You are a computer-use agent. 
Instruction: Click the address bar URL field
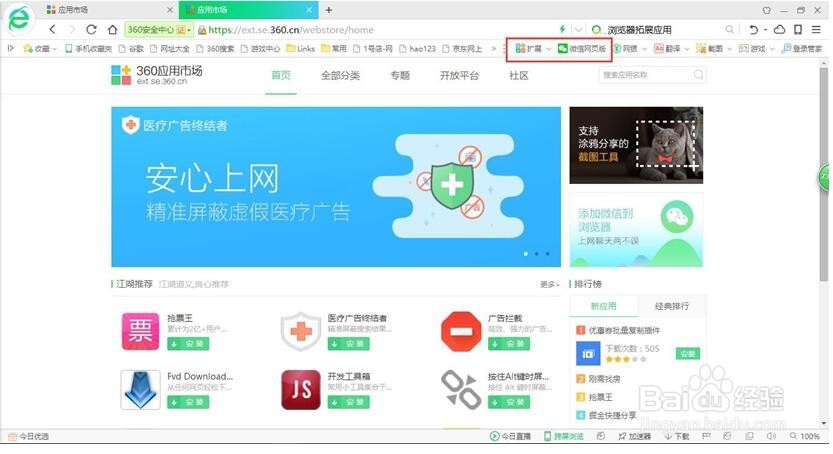(372, 30)
